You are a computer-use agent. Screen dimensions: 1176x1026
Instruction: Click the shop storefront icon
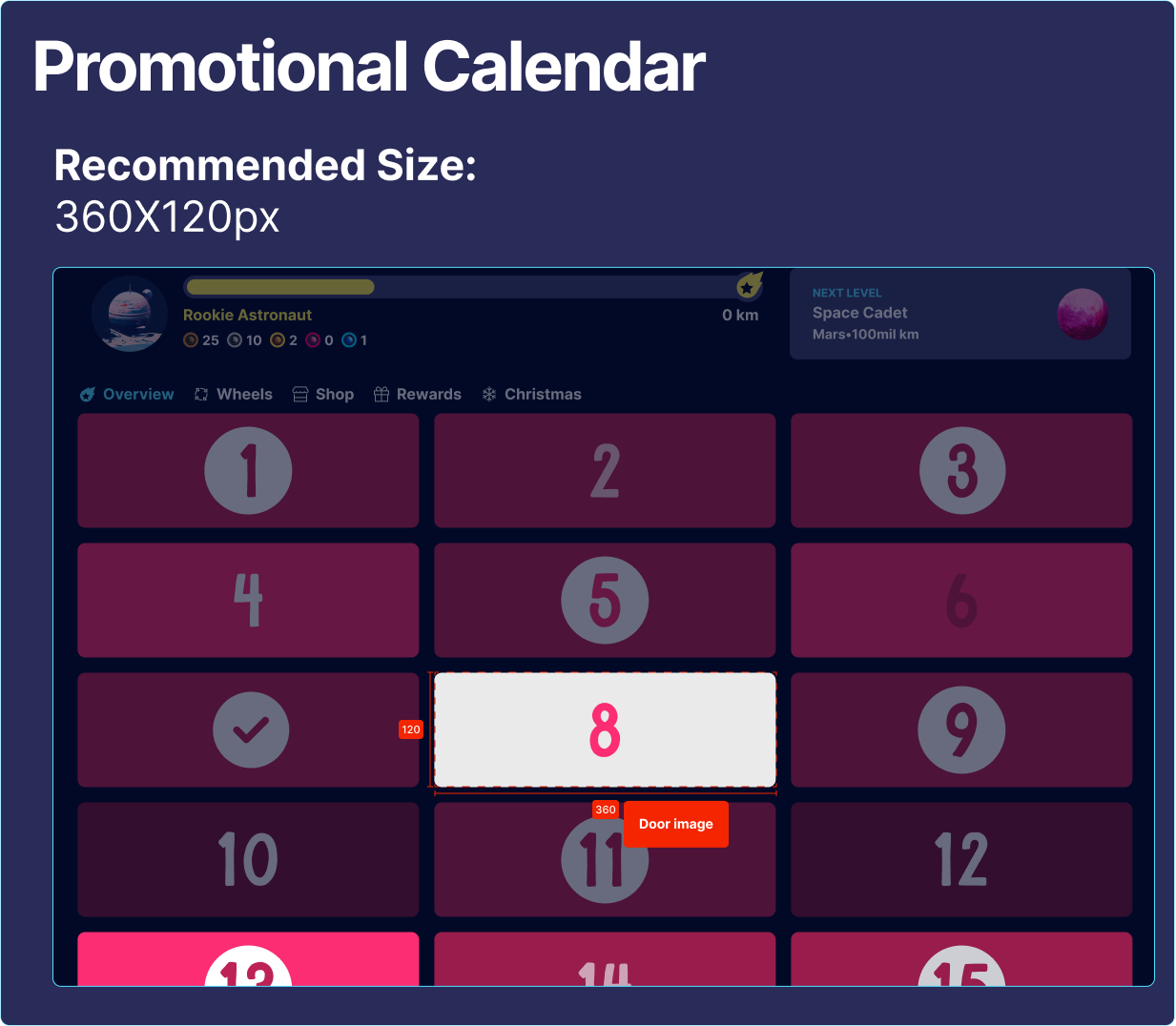click(300, 395)
